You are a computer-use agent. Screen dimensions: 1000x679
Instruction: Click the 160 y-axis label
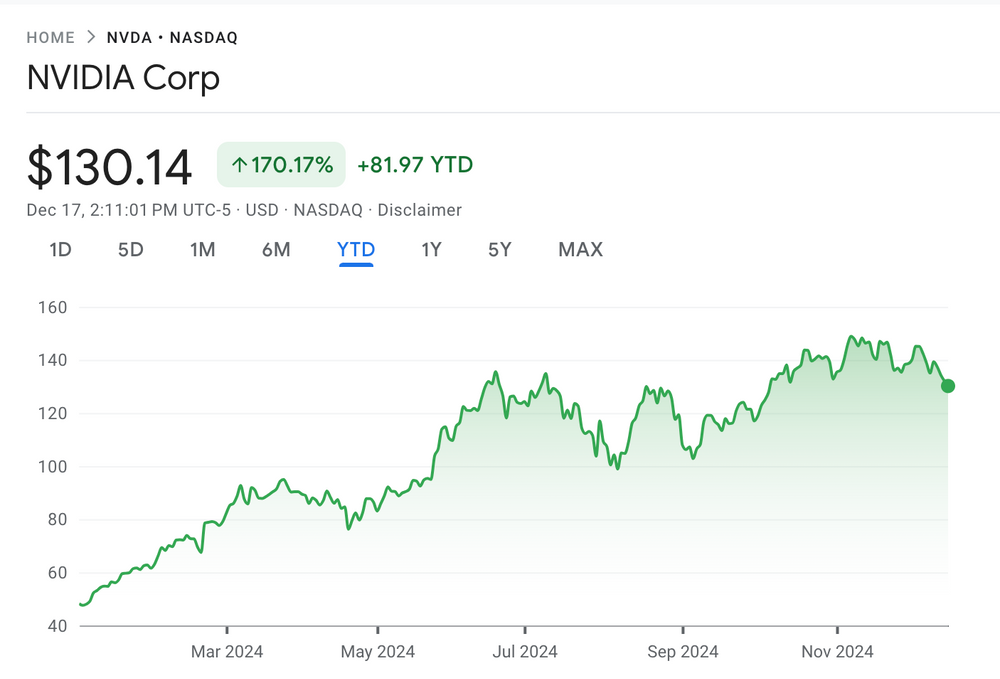51,307
